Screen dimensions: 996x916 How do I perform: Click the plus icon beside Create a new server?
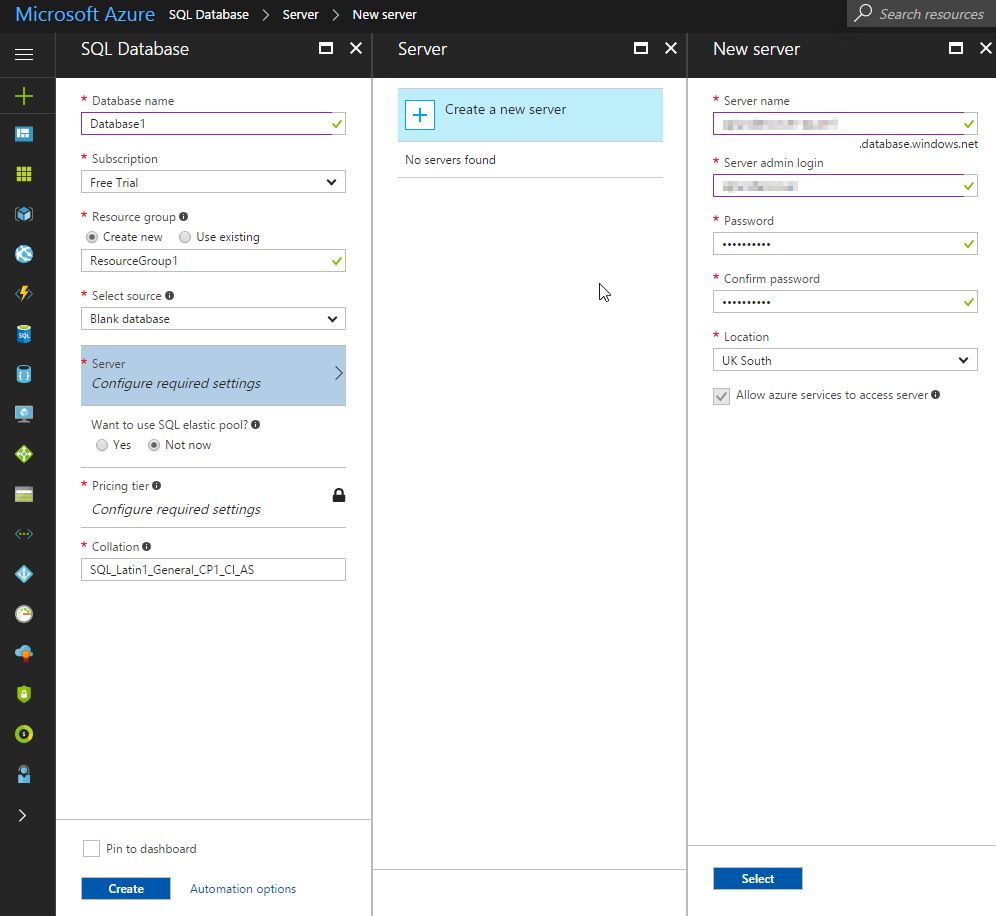(x=420, y=115)
